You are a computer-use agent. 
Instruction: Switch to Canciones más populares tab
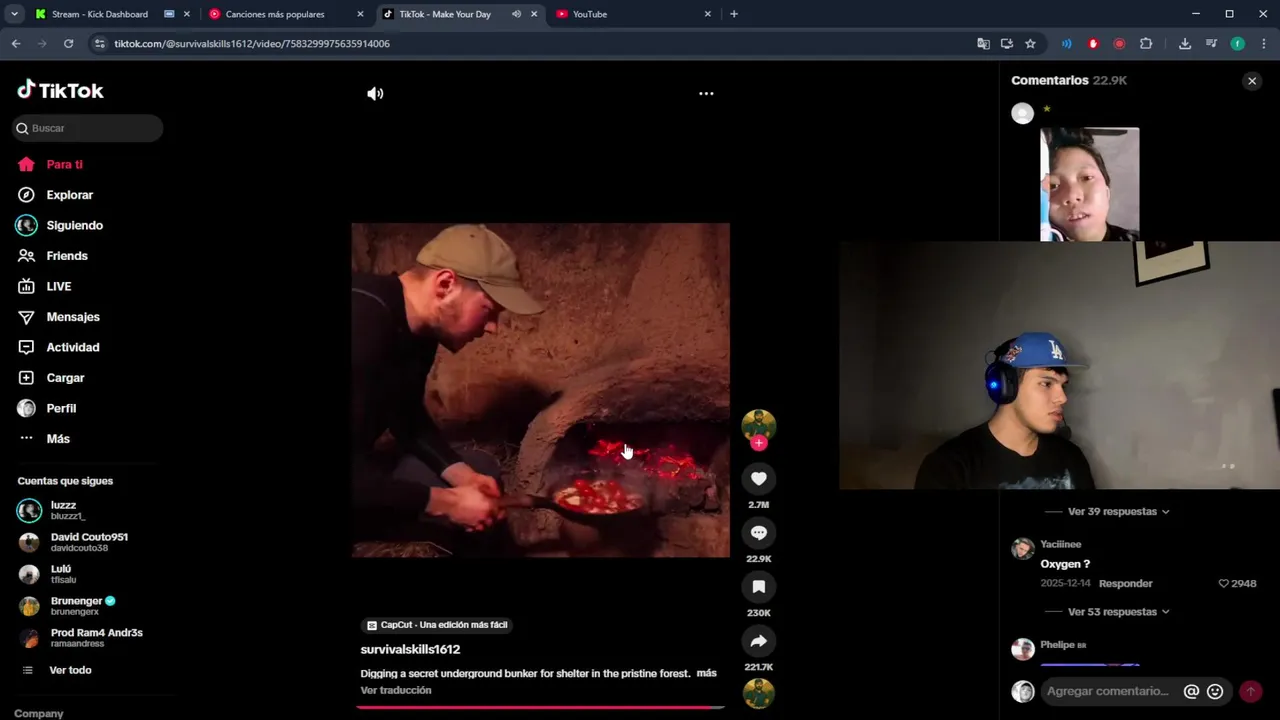pos(275,14)
